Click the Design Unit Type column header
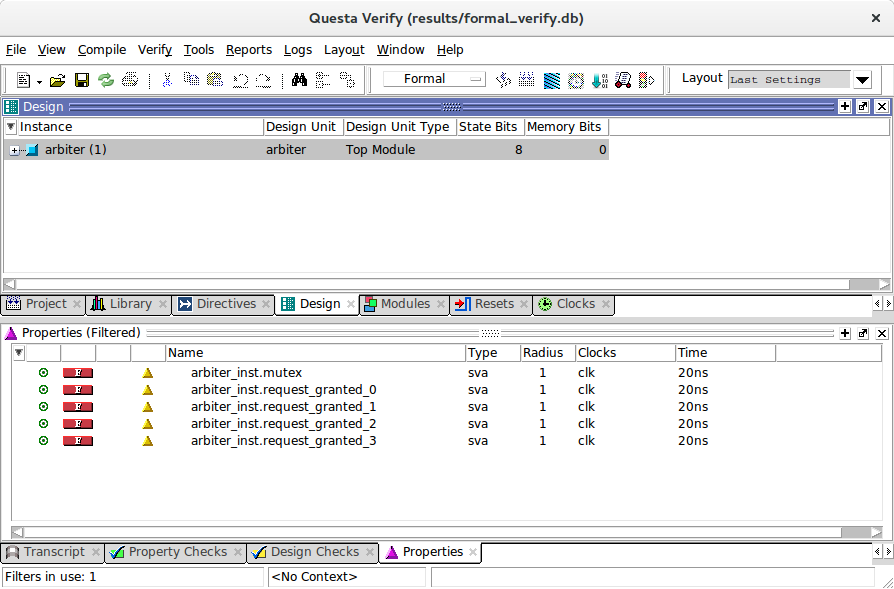Screen dimensions: 894x589 coord(398,127)
